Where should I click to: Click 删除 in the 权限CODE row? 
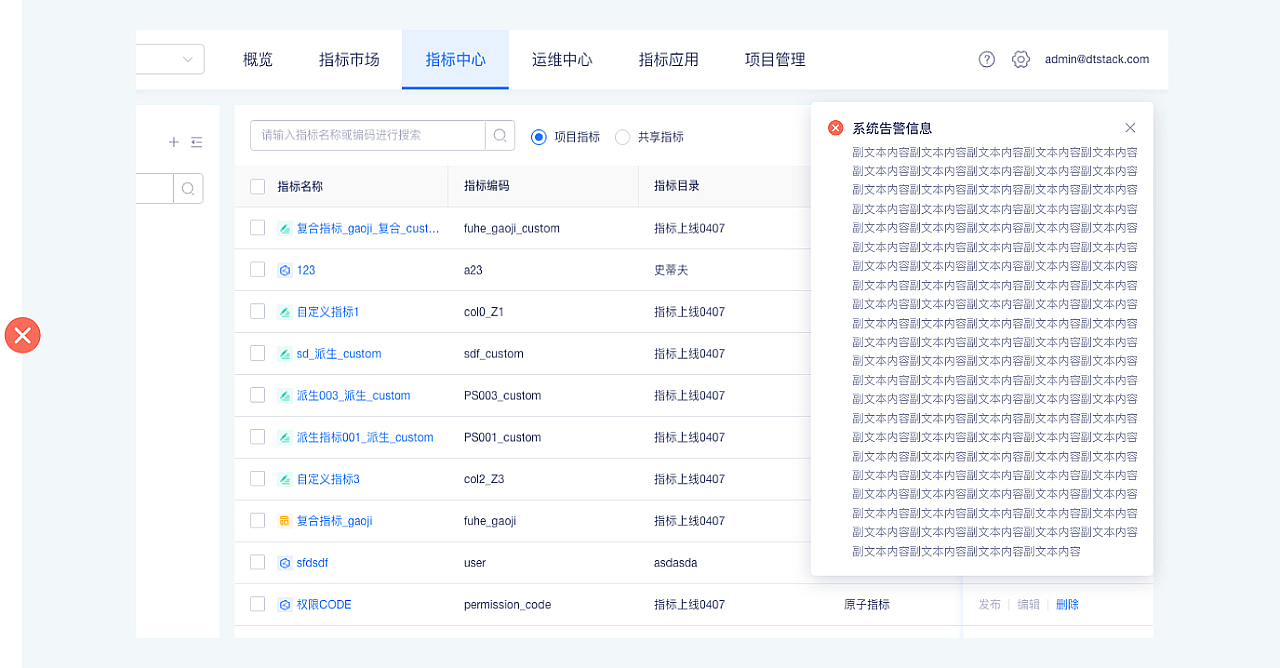pyautogui.click(x=1067, y=605)
